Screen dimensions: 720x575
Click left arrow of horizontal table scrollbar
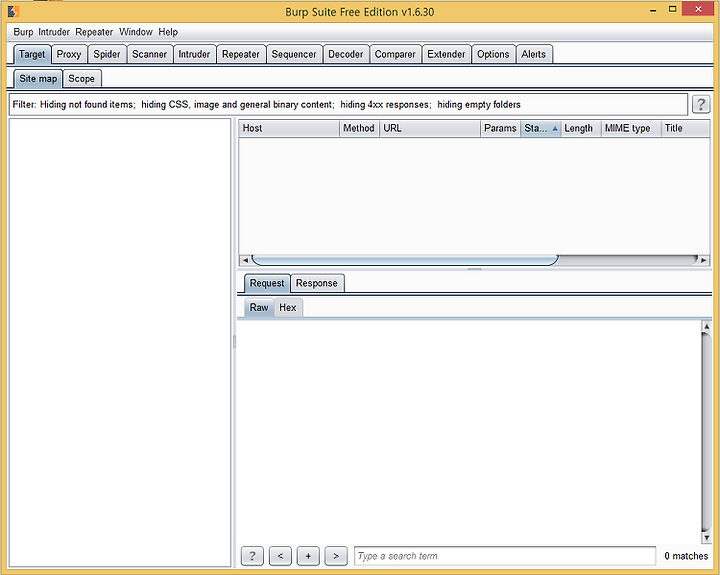coord(245,260)
